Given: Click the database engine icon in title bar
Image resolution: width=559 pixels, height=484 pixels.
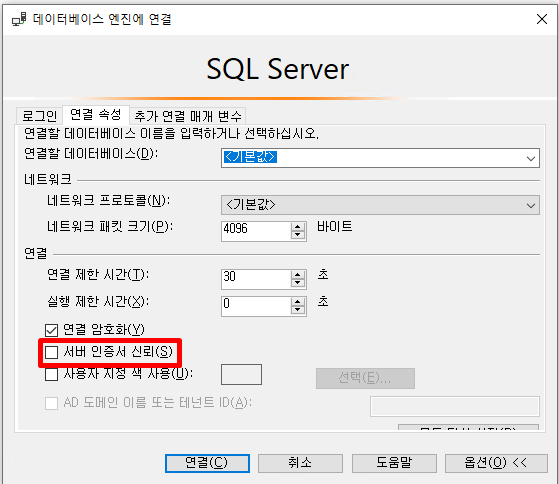Looking at the screenshot, I should click(19, 19).
